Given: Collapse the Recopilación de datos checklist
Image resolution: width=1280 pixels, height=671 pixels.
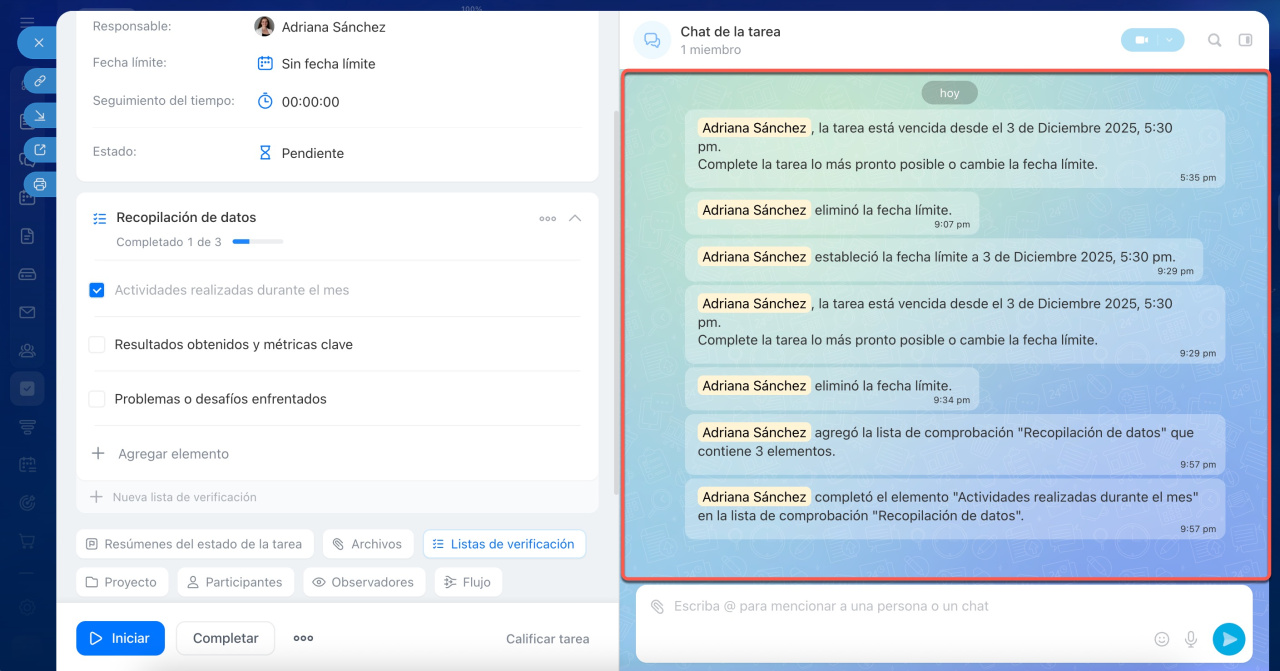Looking at the screenshot, I should pos(575,218).
